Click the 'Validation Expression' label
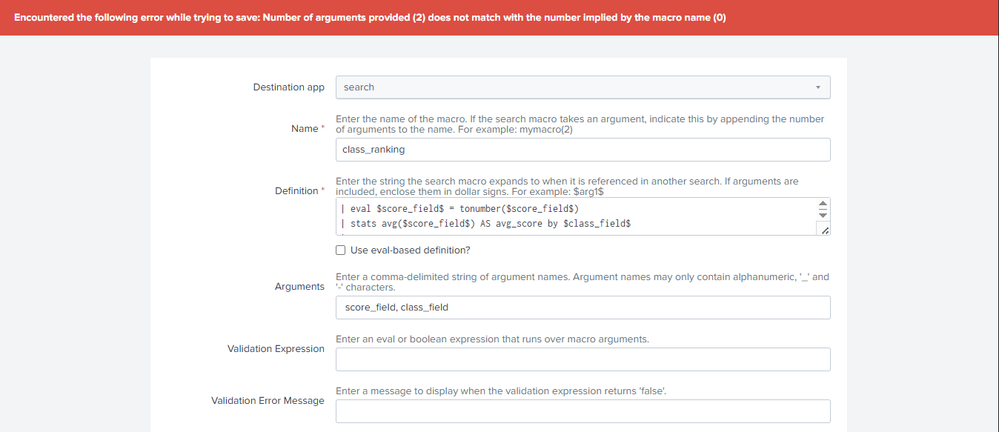 (x=276, y=348)
